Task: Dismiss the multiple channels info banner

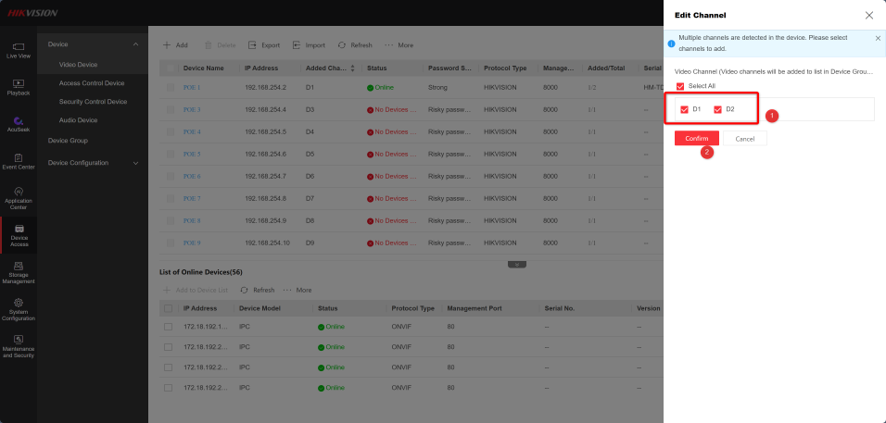Action: (878, 38)
